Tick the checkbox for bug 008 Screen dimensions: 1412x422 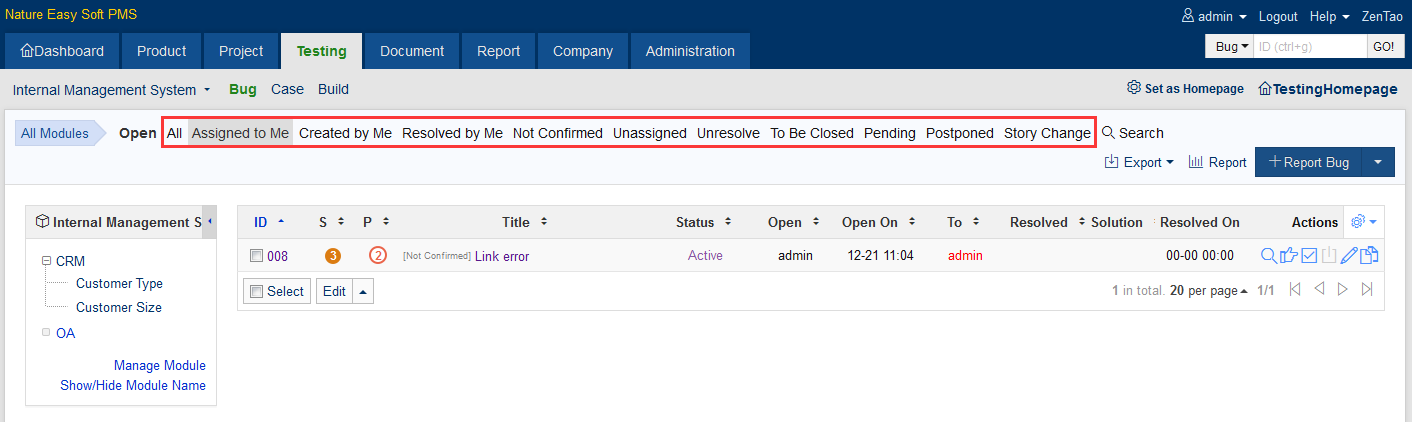click(x=257, y=256)
